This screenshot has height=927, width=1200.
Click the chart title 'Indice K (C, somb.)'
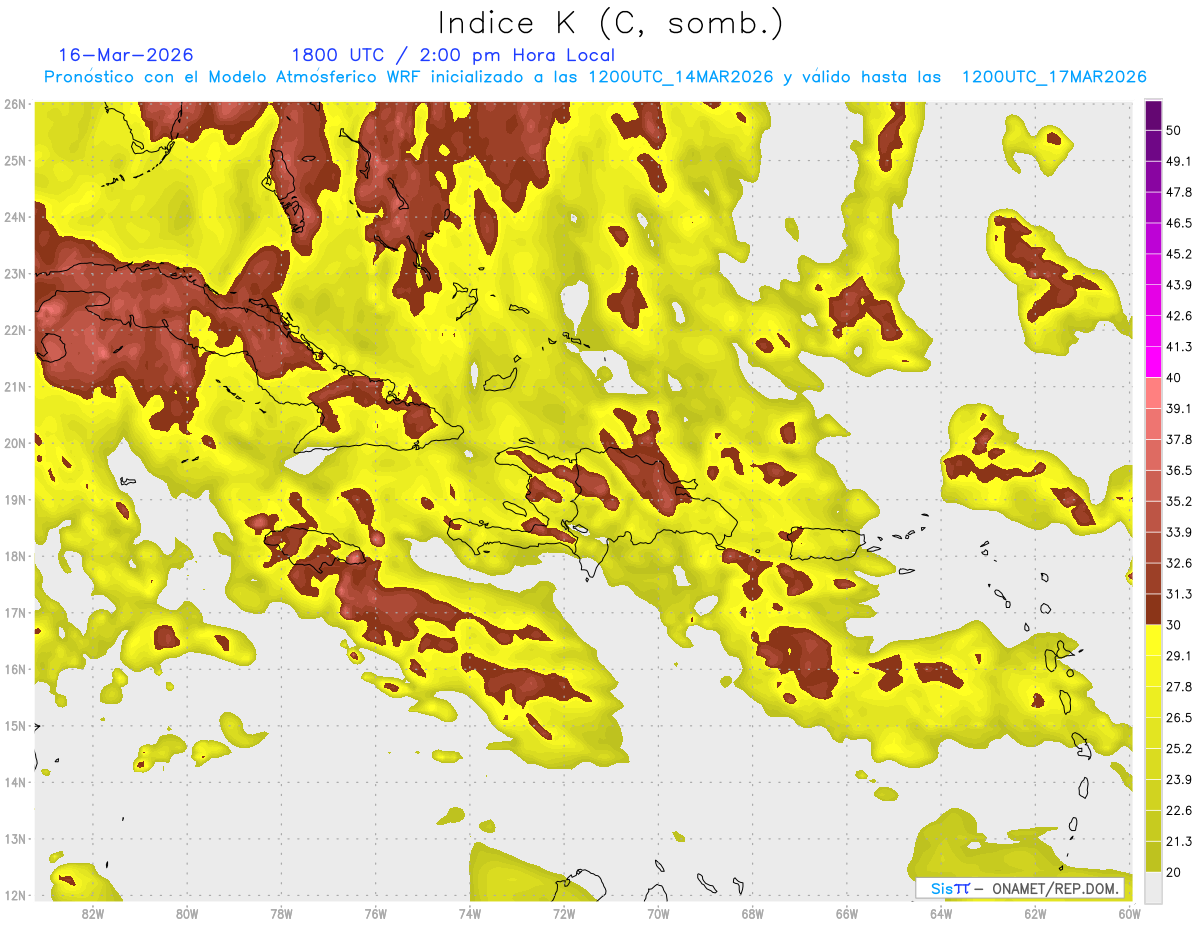click(x=611, y=23)
